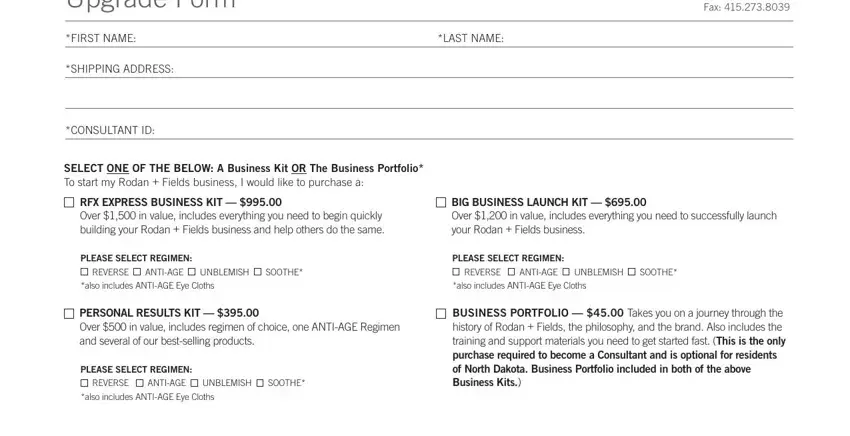This screenshot has width=850, height=436.
Task: Select UNBLEMISH under Big Business Launch Kit
Action: 566,272
